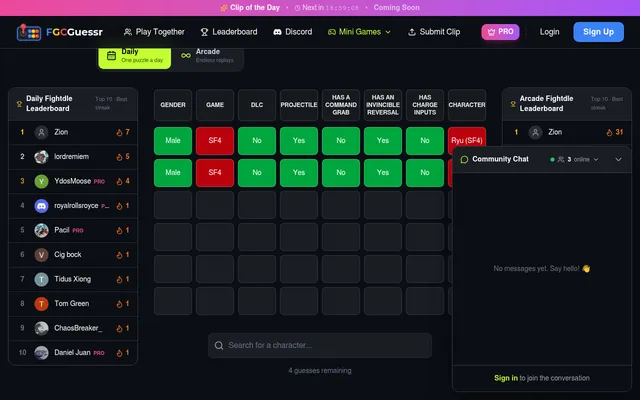Click the 4 guesses remaining text
The image size is (640, 400).
point(320,371)
